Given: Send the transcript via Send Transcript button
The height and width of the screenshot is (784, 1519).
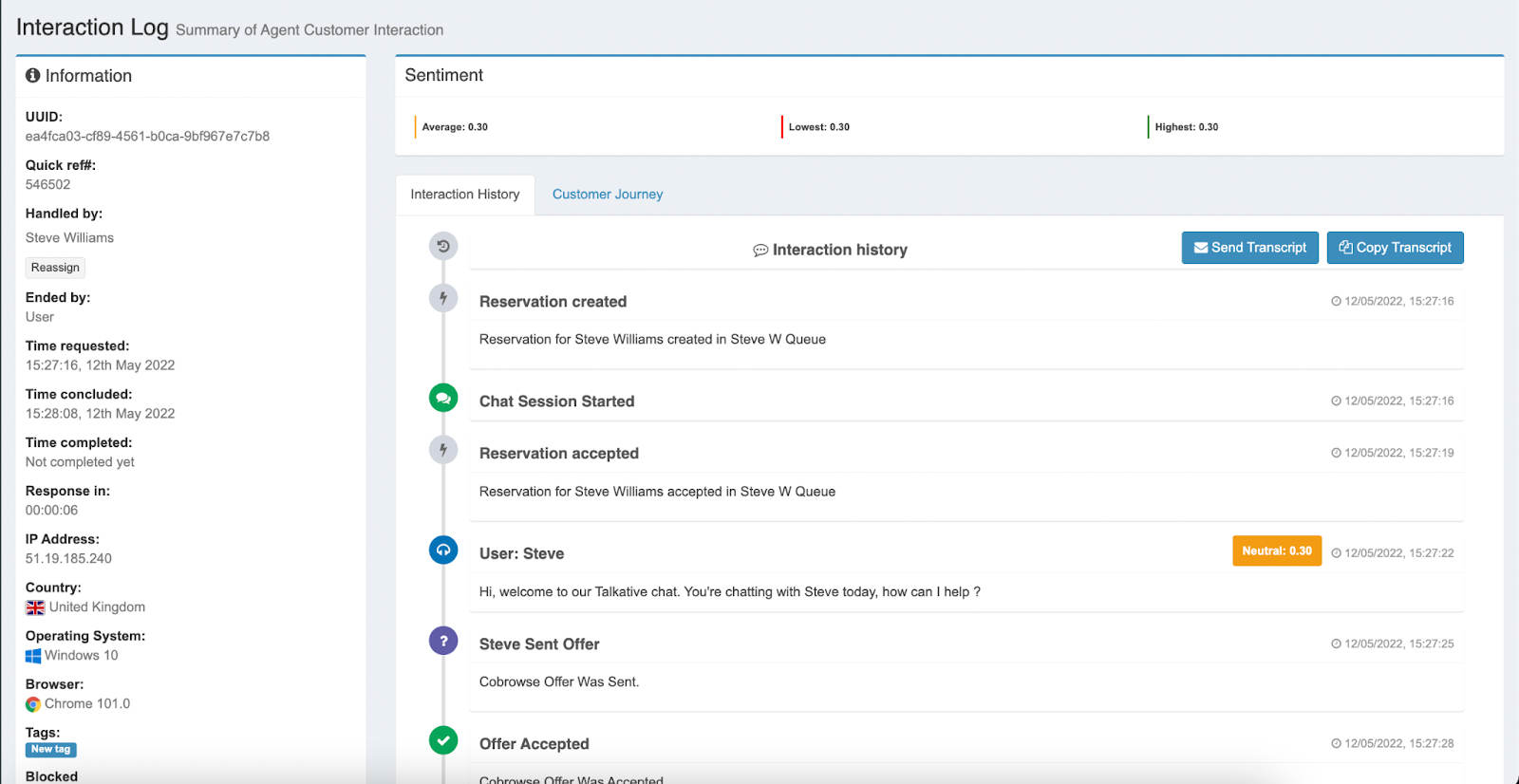Looking at the screenshot, I should (1250, 248).
